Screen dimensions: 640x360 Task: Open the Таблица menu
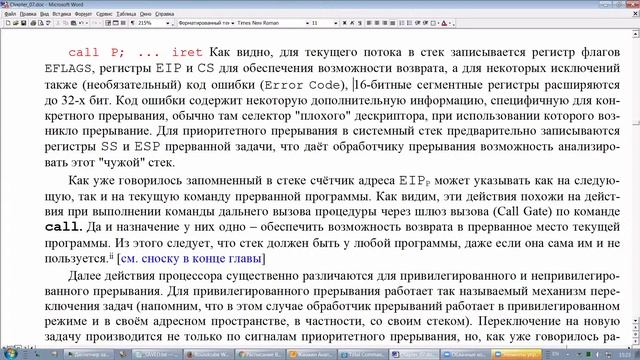(126, 14)
